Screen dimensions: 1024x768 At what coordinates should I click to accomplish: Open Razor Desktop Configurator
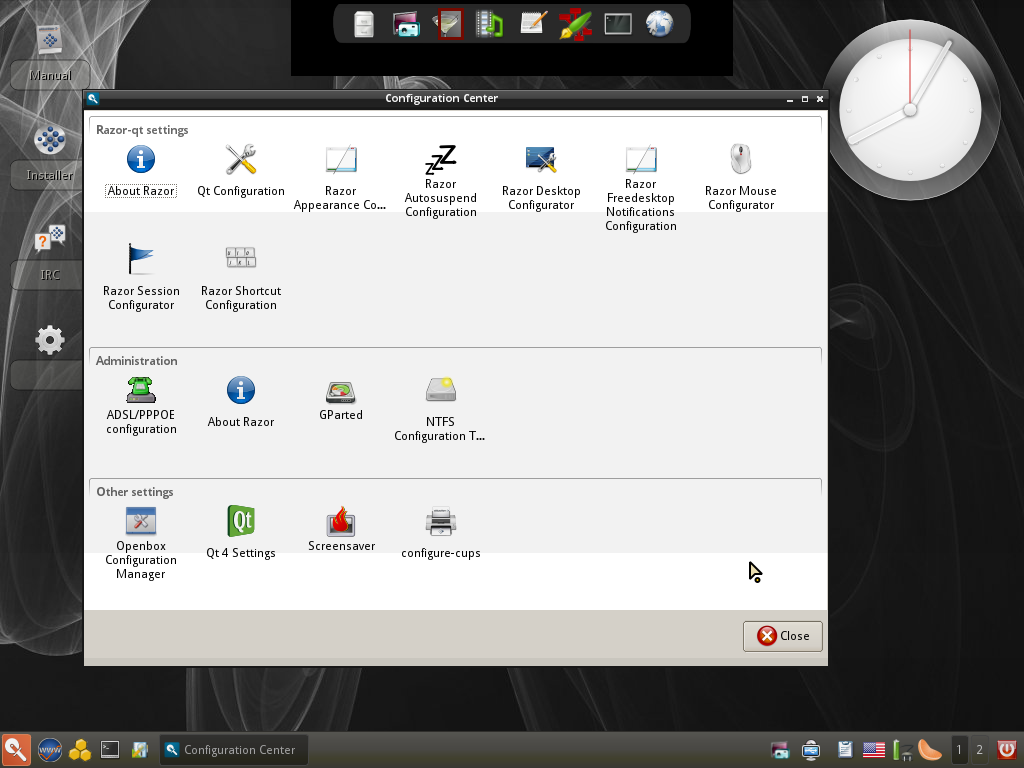coord(541,178)
